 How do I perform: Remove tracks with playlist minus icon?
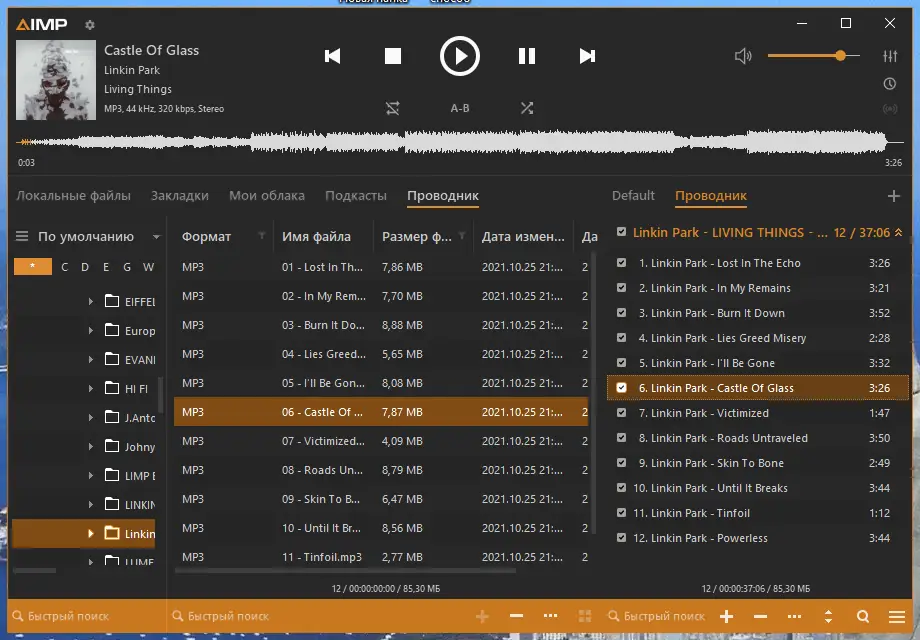[x=760, y=616]
